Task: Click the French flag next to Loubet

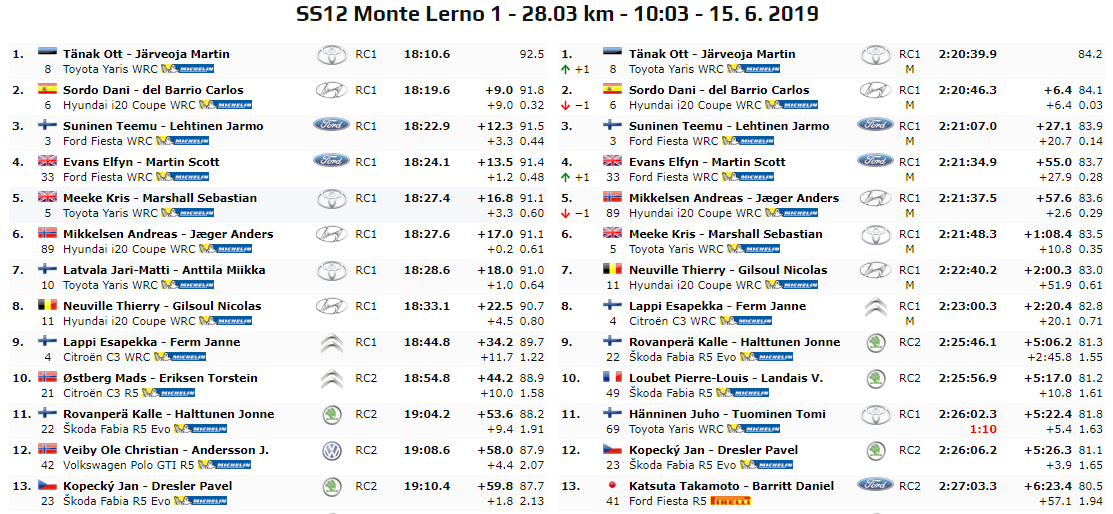Action: tap(614, 378)
